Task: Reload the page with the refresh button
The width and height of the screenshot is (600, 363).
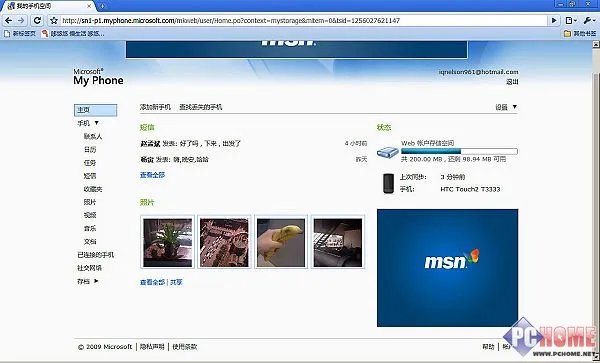Action: click(x=37, y=20)
